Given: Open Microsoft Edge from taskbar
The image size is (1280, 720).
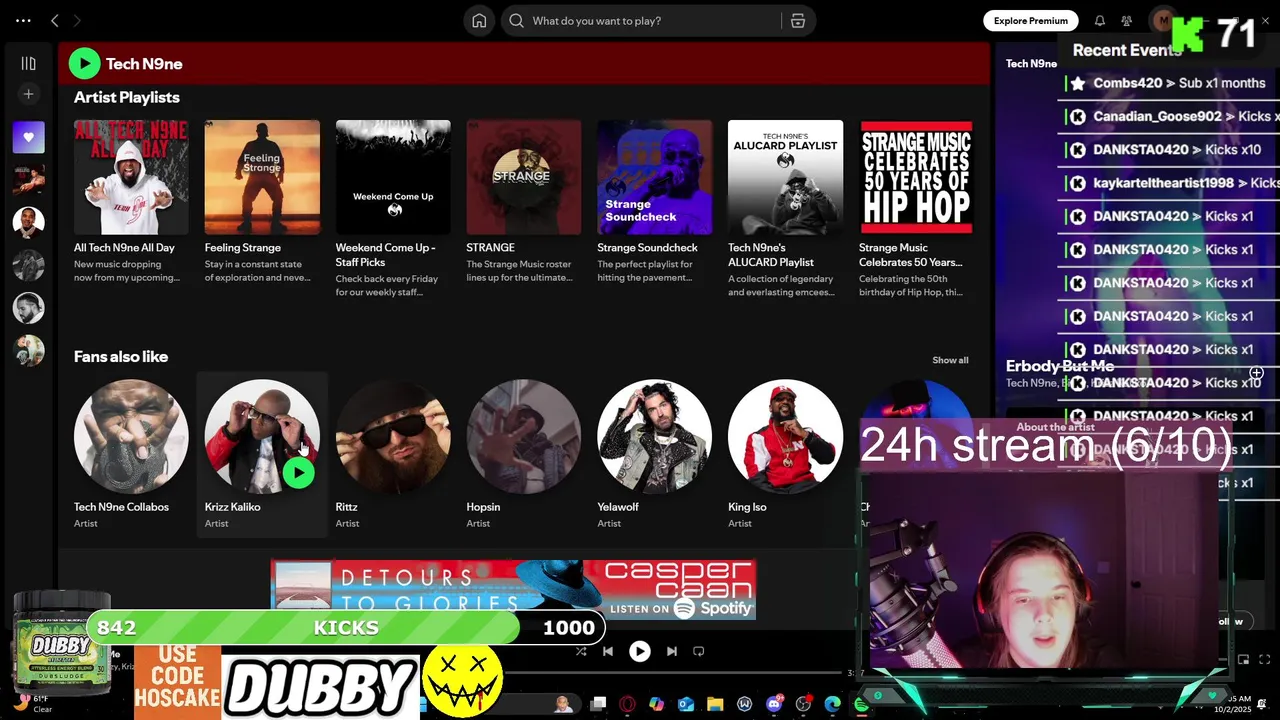Looking at the screenshot, I should [x=832, y=704].
